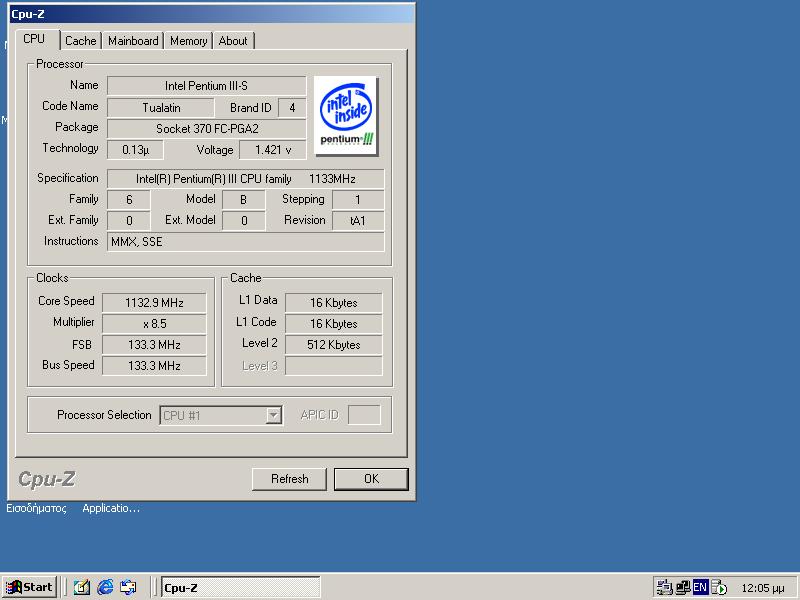Select the 0.13µ technology value
The image size is (800, 600).
tap(135, 149)
